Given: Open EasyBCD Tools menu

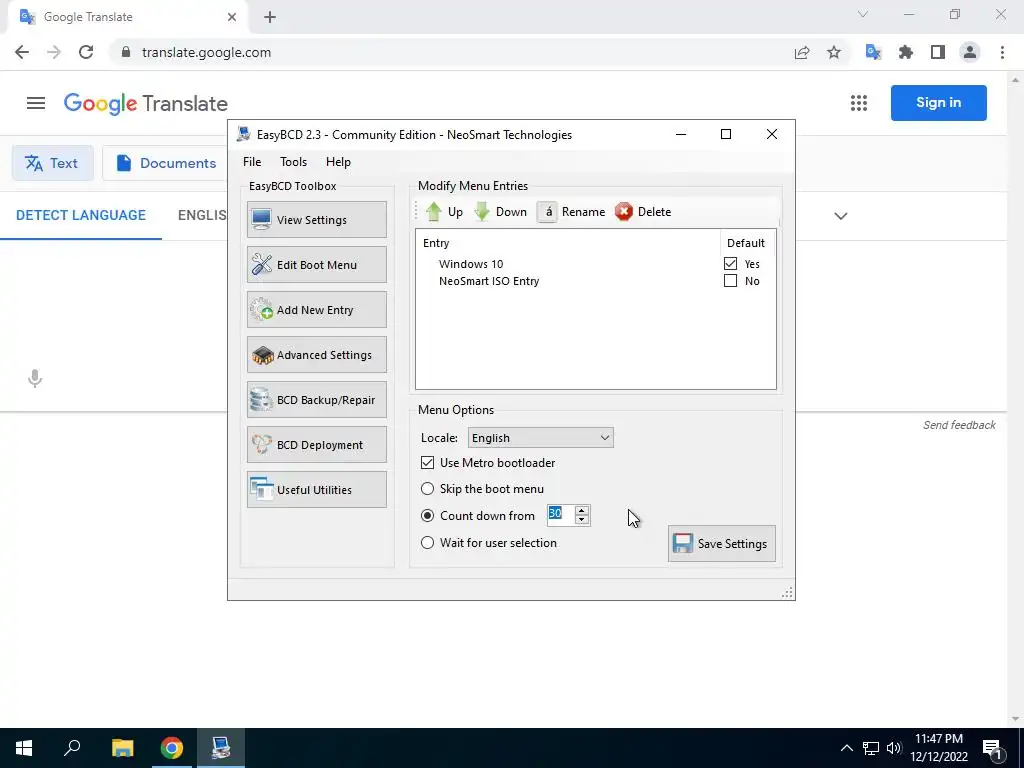Looking at the screenshot, I should pos(293,162).
